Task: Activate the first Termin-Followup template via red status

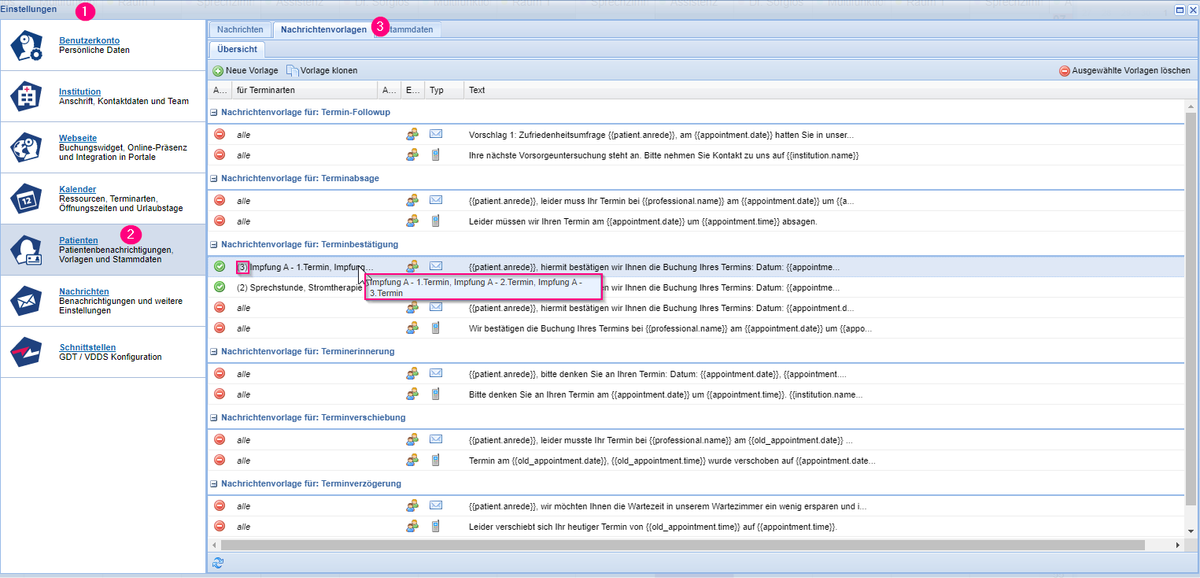Action: [x=219, y=134]
